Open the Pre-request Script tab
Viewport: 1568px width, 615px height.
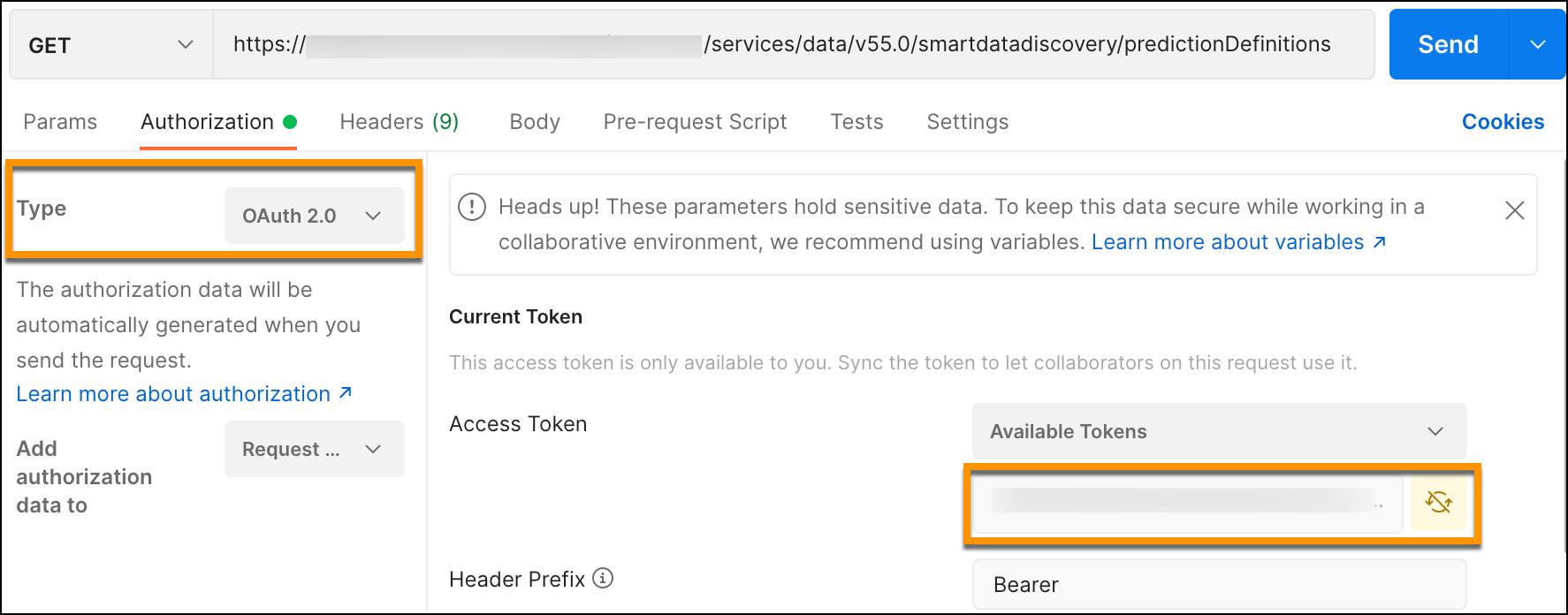pos(695,121)
